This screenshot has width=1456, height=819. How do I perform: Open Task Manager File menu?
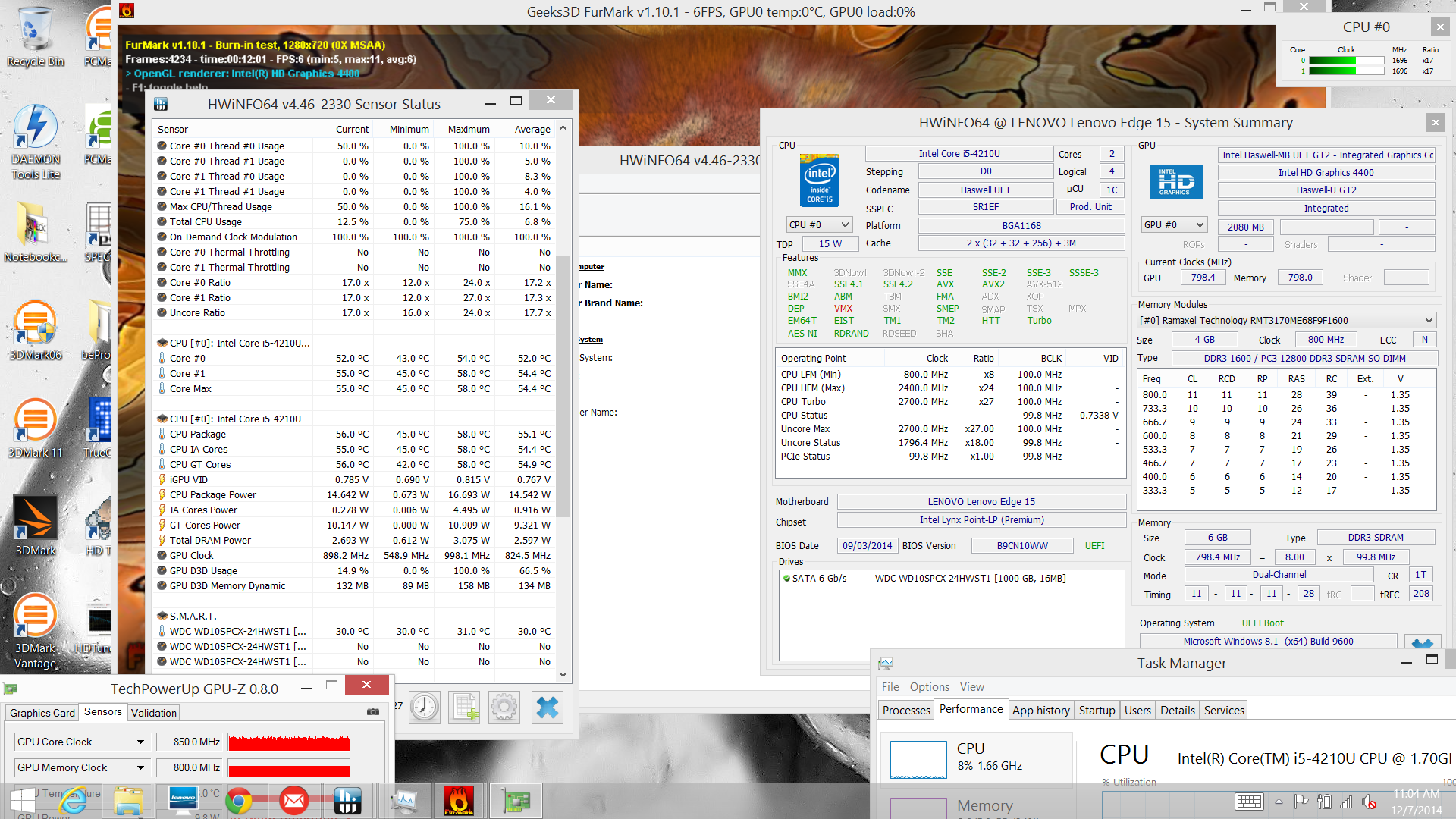pyautogui.click(x=890, y=687)
